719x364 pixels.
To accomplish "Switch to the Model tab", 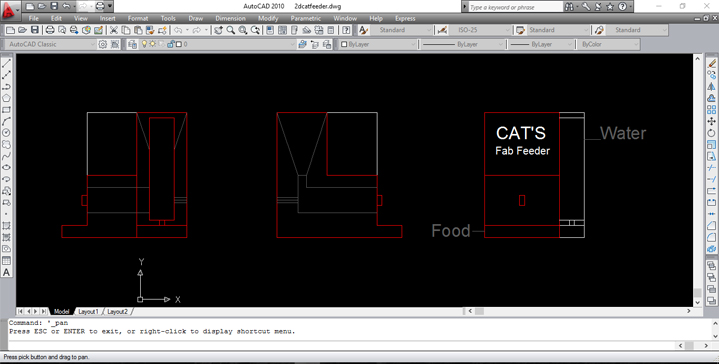I will (61, 312).
